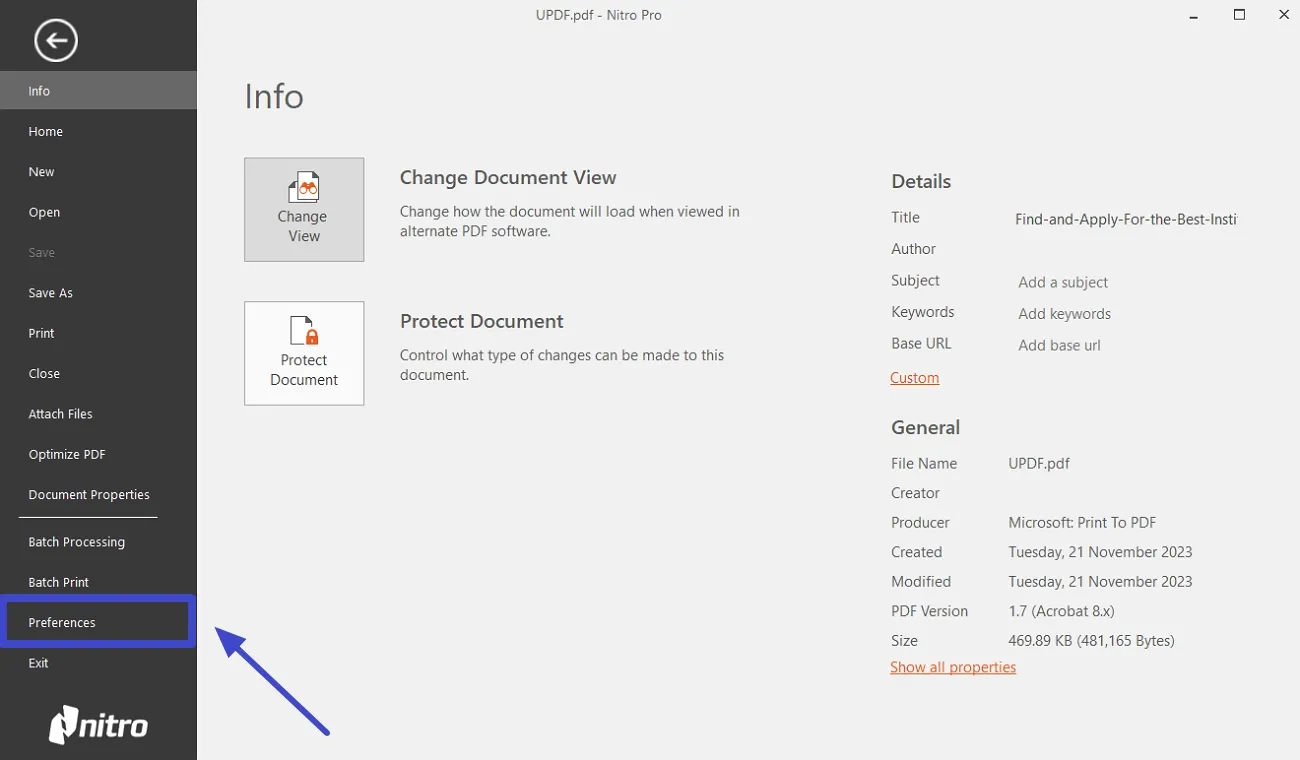This screenshot has width=1300, height=760.
Task: Open Optimize PDF from the sidebar
Action: (67, 454)
